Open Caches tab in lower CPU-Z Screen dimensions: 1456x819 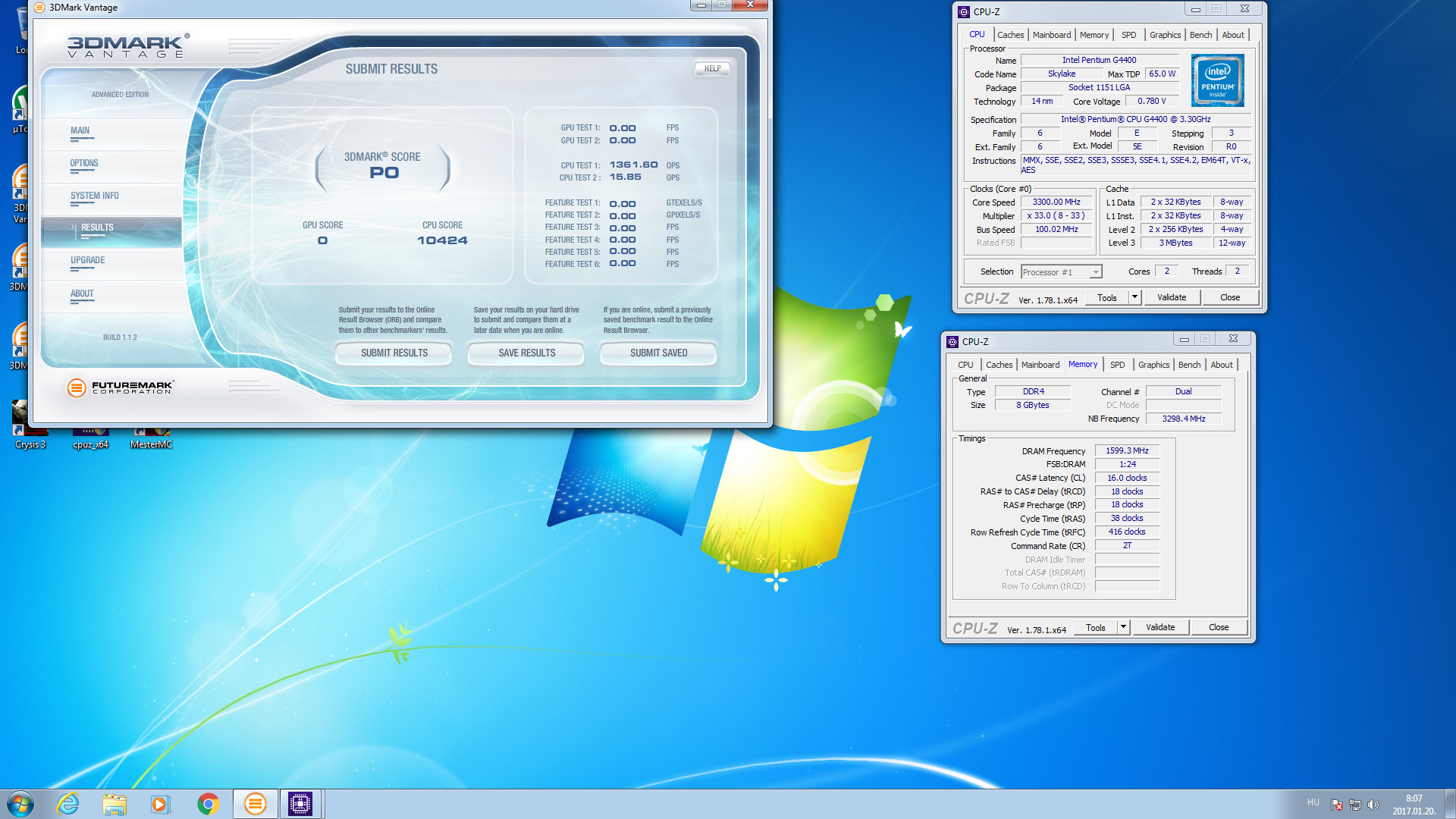tap(999, 365)
